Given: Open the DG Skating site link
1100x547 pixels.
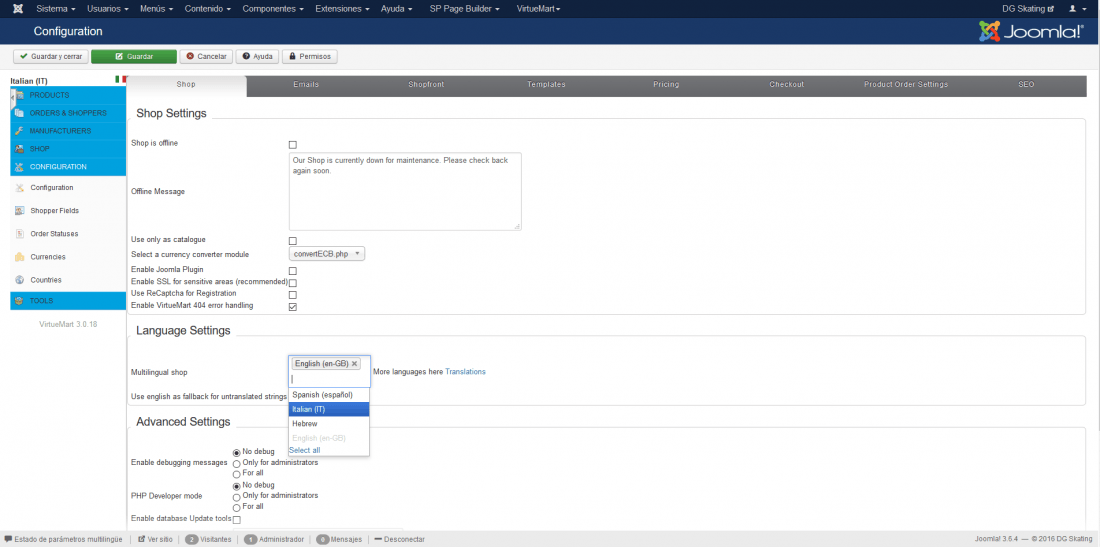Looking at the screenshot, I should coord(1028,8).
